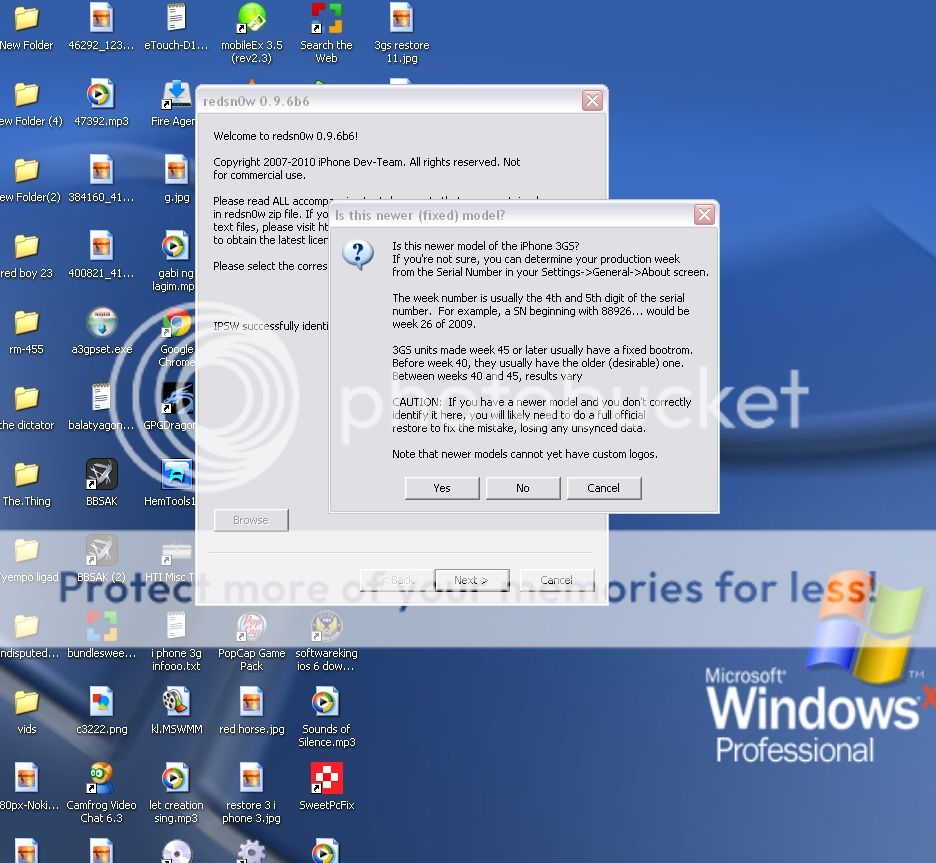Screen dimensions: 936x863
Task: Select the GPGDragon shortcut icon
Action: point(177,399)
